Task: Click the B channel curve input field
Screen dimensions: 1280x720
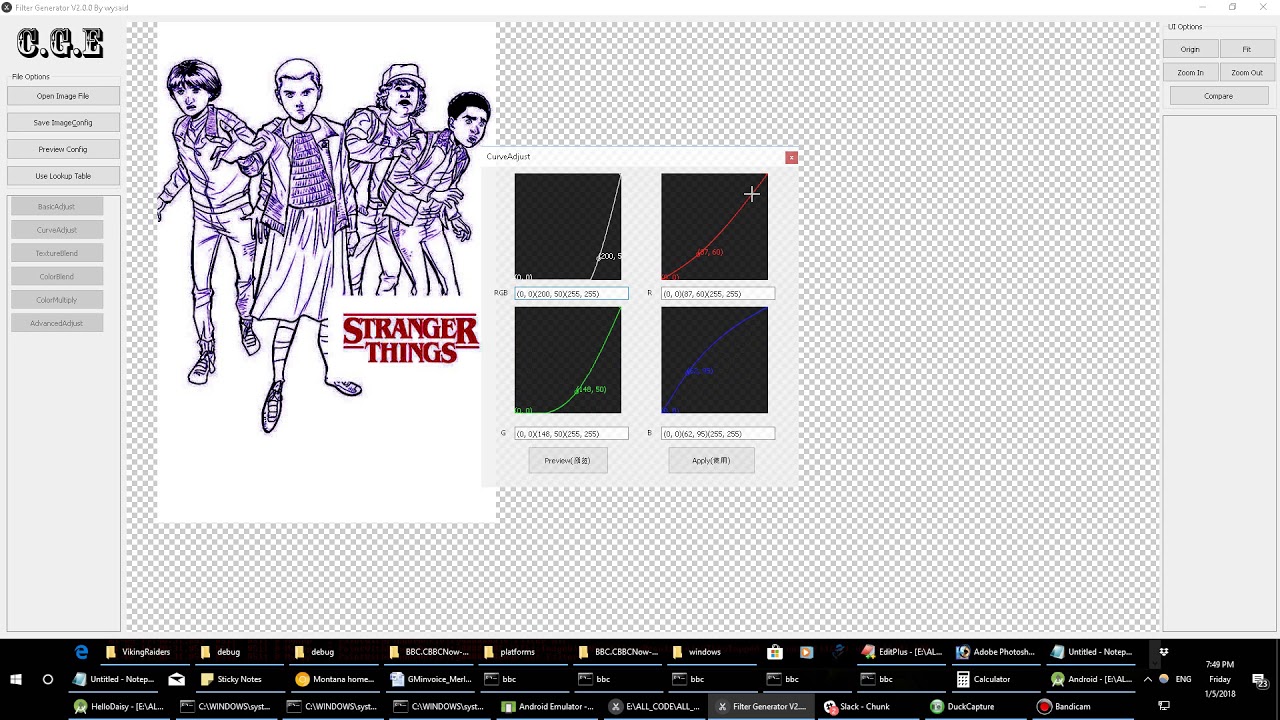Action: pos(717,434)
